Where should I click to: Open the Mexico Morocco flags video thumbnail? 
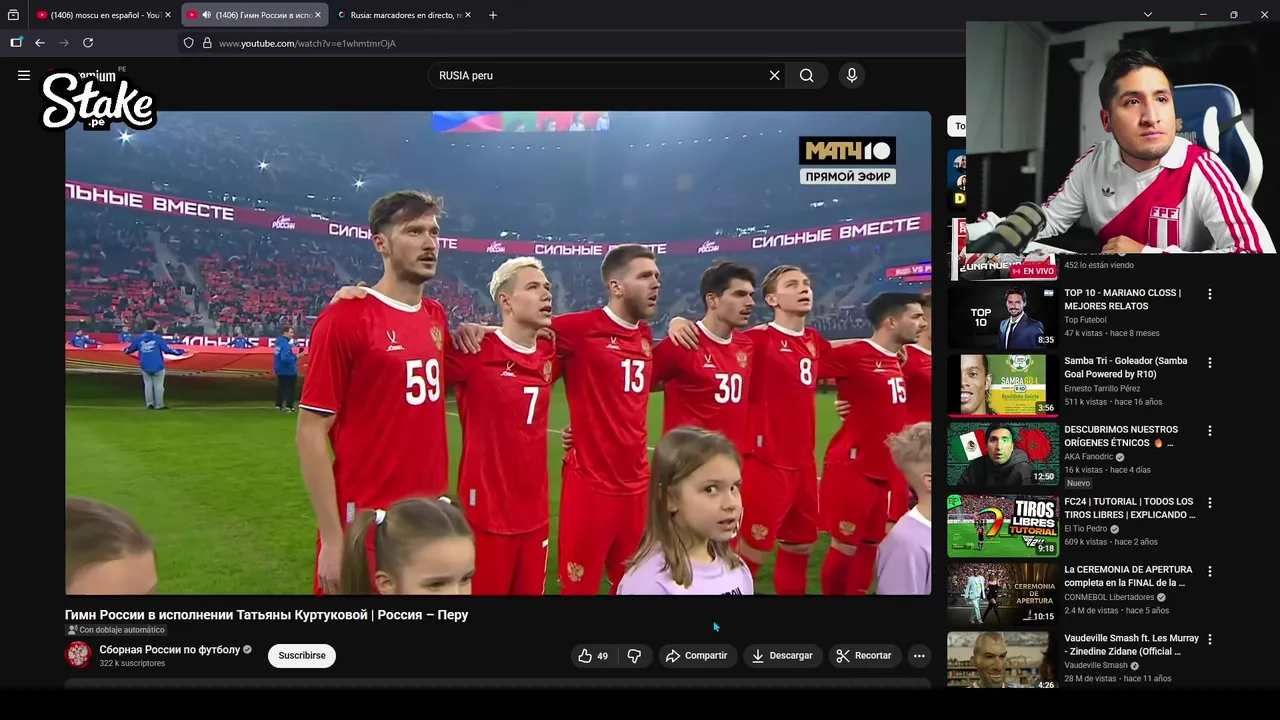(1002, 454)
